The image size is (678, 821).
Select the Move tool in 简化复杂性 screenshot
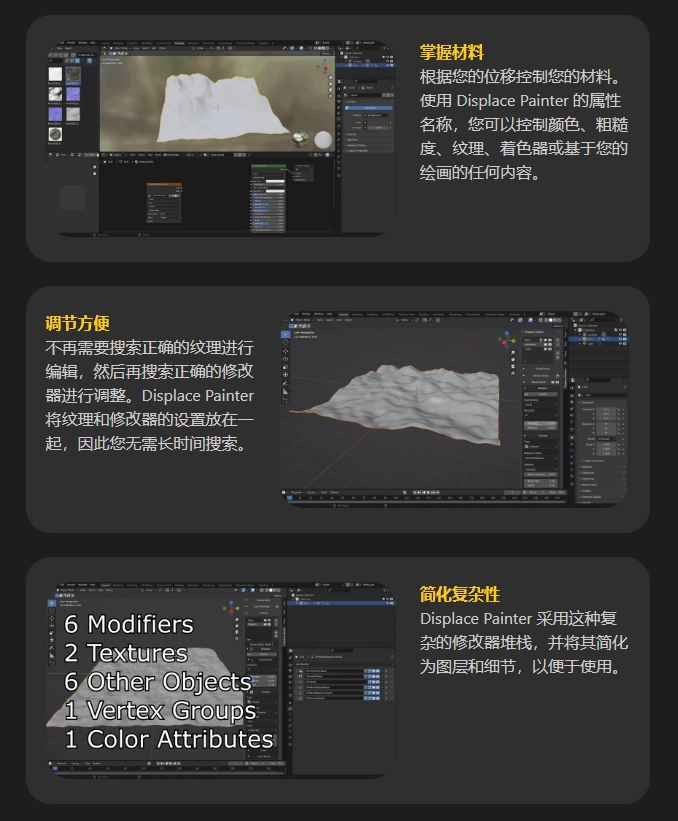pyautogui.click(x=52, y=618)
